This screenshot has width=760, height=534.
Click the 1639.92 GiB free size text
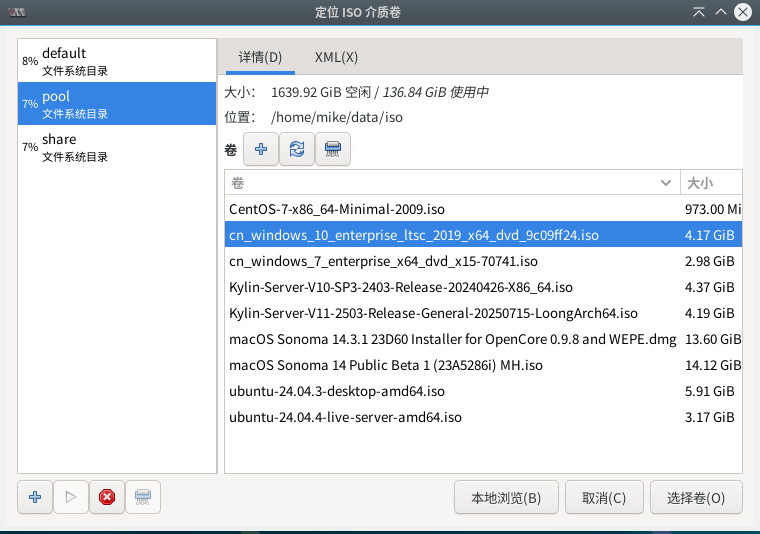click(321, 92)
